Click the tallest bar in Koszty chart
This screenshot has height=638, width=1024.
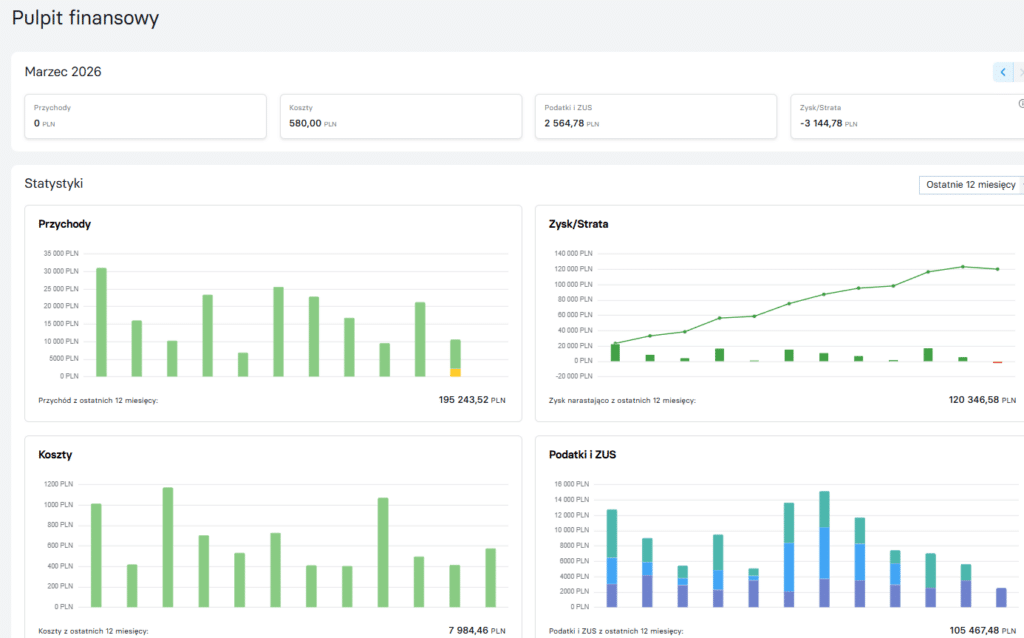168,547
